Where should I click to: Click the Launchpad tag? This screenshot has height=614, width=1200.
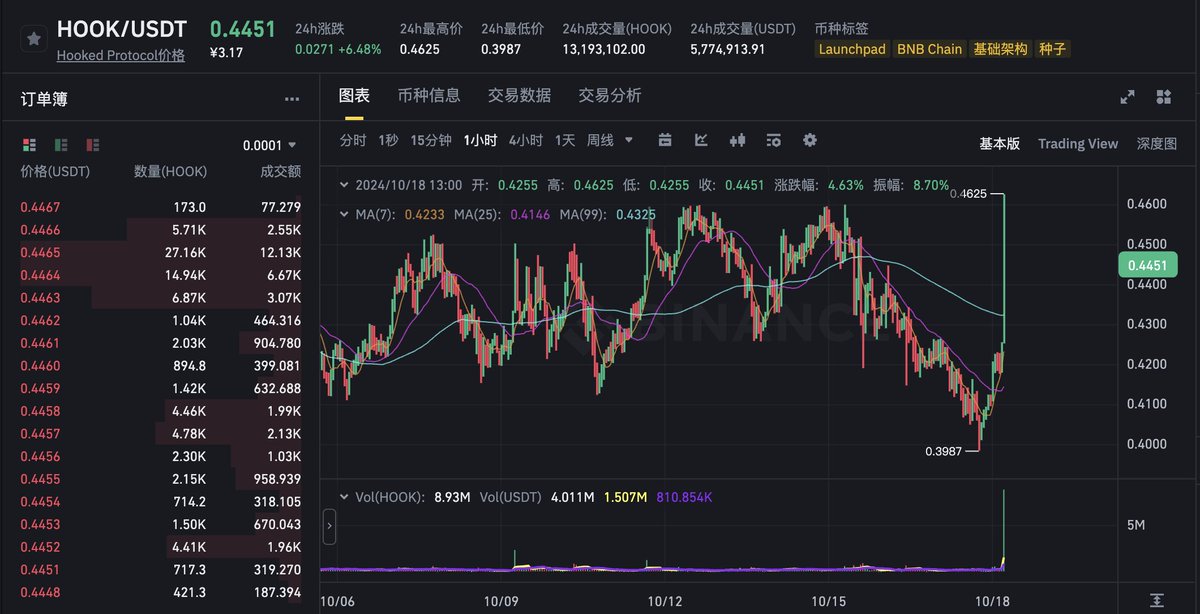coord(852,49)
